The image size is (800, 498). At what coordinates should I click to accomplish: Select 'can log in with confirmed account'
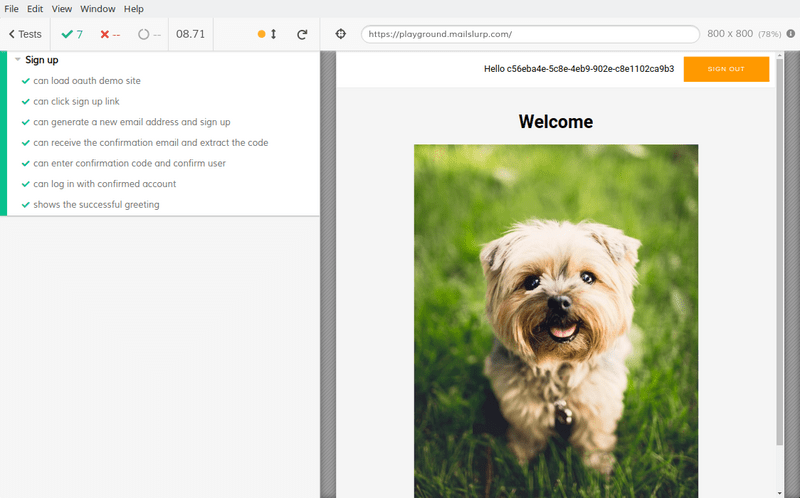tap(104, 184)
